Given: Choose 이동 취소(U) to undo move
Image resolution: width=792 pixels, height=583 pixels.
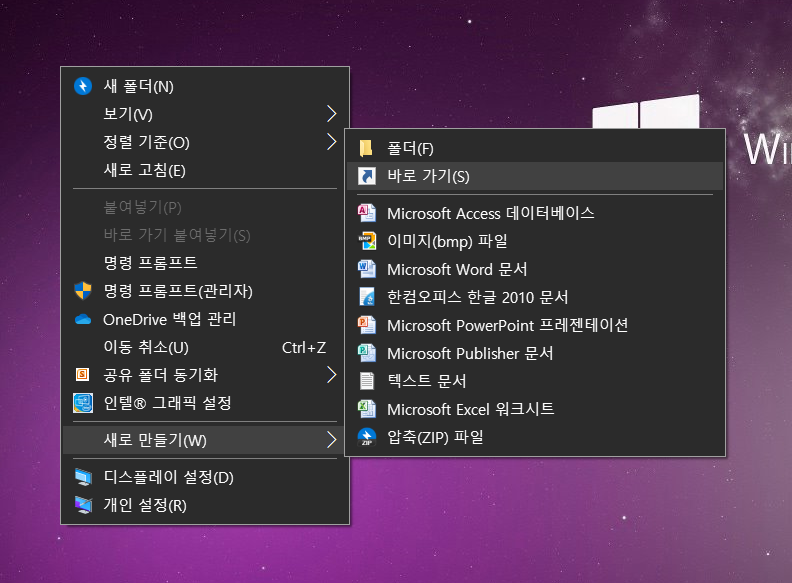Looking at the screenshot, I should (205, 347).
